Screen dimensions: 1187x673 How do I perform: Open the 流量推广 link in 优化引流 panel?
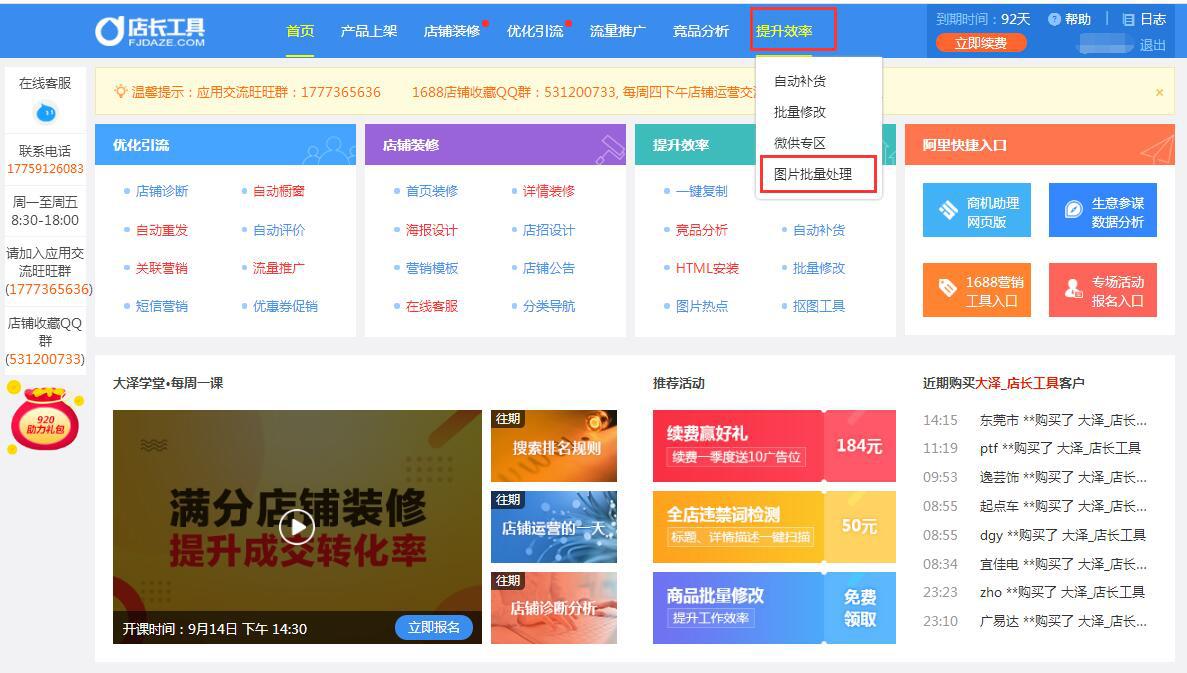pyautogui.click(x=279, y=268)
